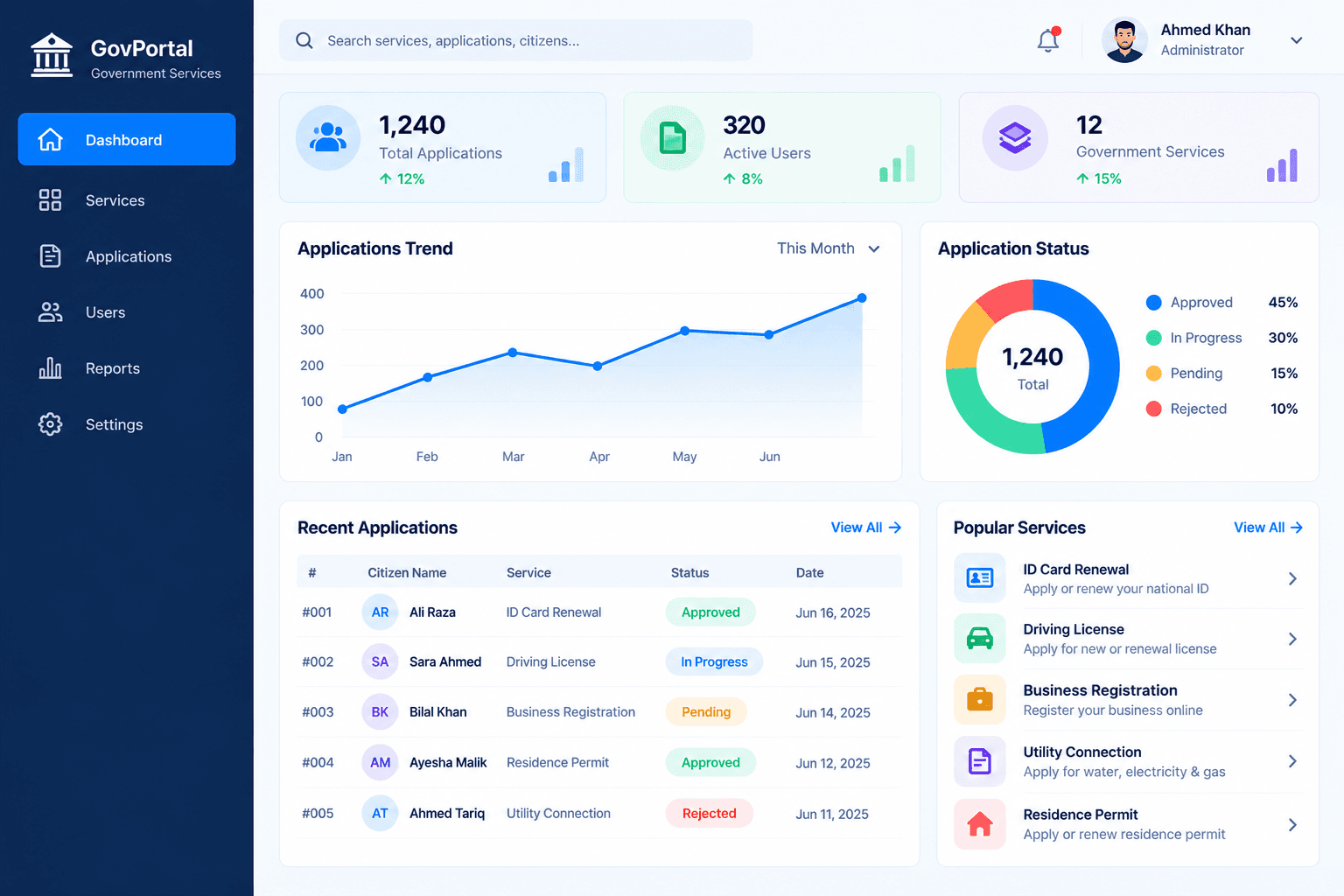Click the Approved status badge for #001

[x=710, y=612]
